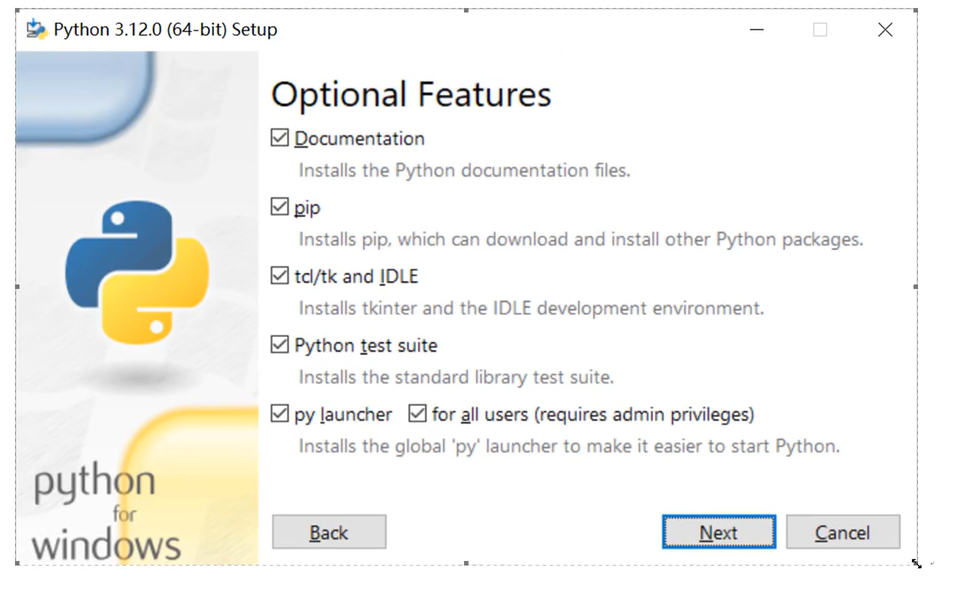963x592 pixels.
Task: Click the Optional Features heading
Action: tap(411, 95)
